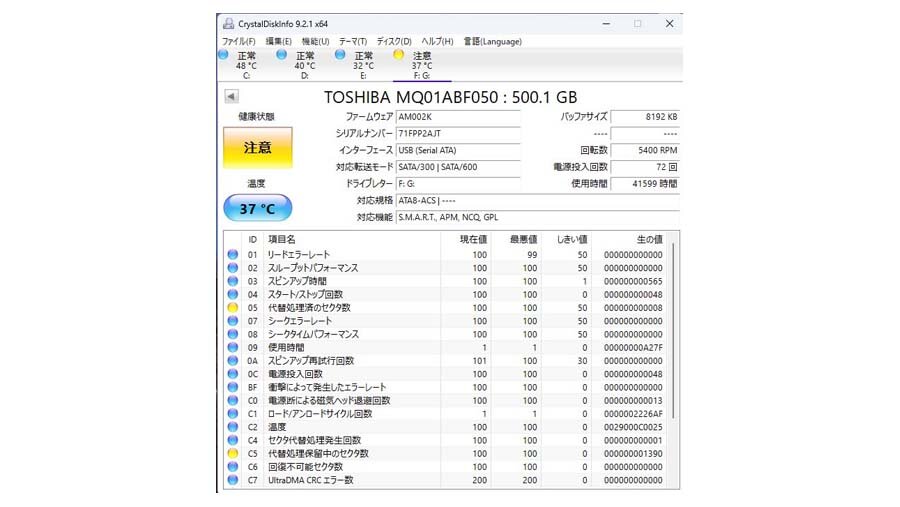Click blue status icon for C1 ロード/アンロードサイクル回数
Viewport: 900px width, 507px height.
(x=232, y=413)
